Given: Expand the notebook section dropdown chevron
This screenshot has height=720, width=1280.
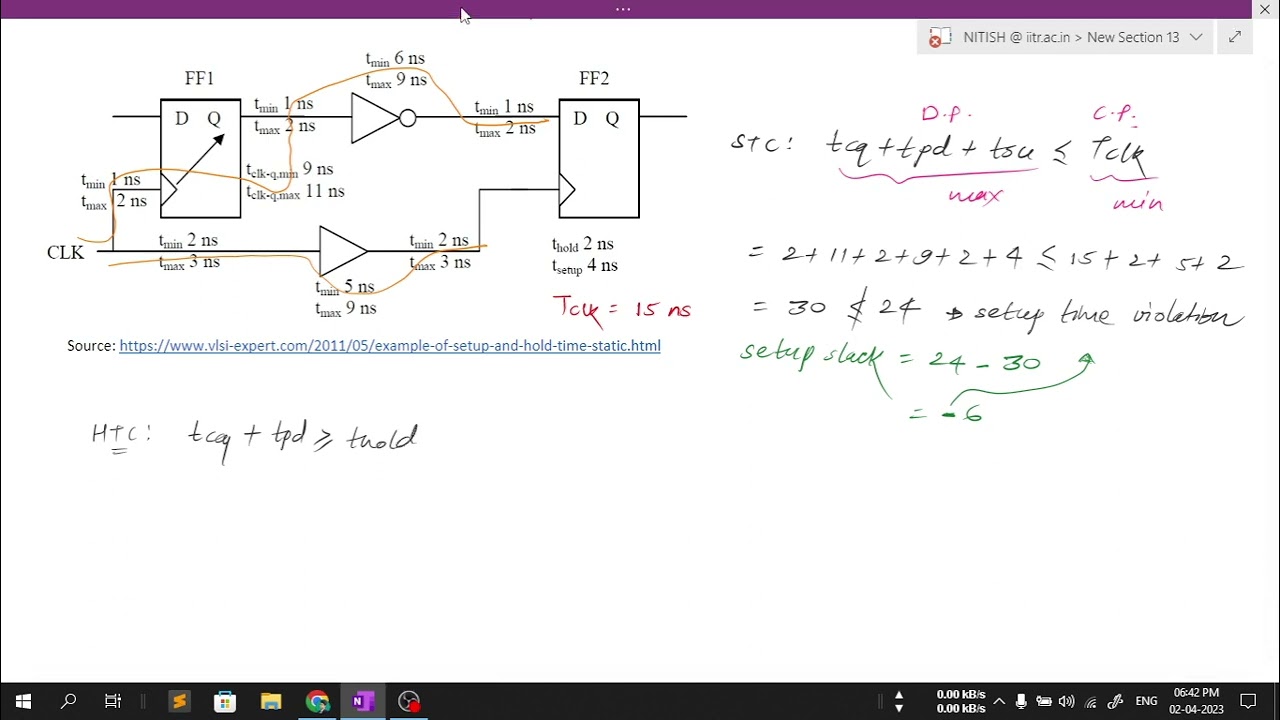Looking at the screenshot, I should (x=1196, y=37).
